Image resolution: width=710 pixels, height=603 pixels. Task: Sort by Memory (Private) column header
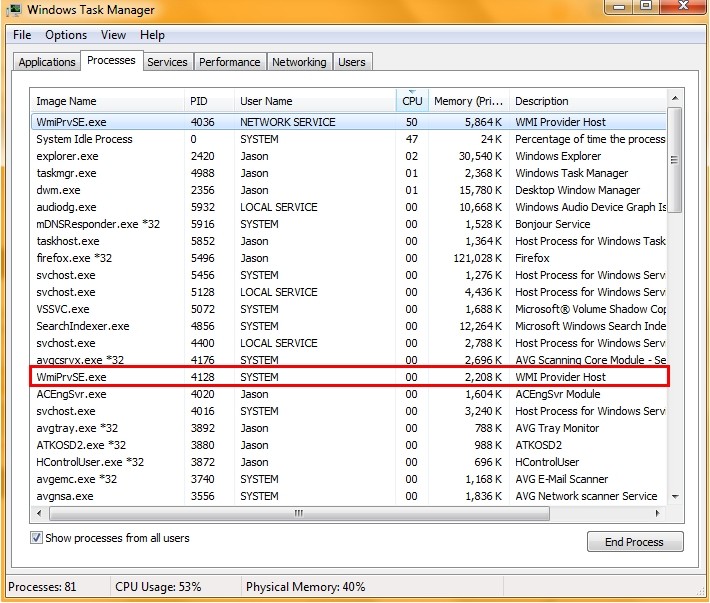(x=469, y=101)
